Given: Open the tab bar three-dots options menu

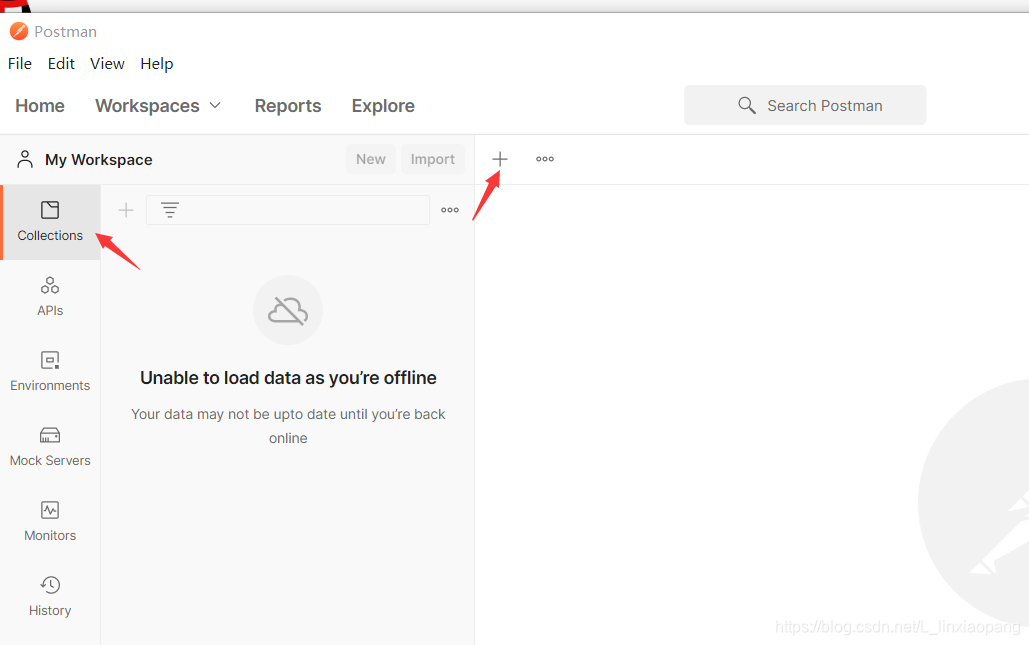Looking at the screenshot, I should (545, 159).
